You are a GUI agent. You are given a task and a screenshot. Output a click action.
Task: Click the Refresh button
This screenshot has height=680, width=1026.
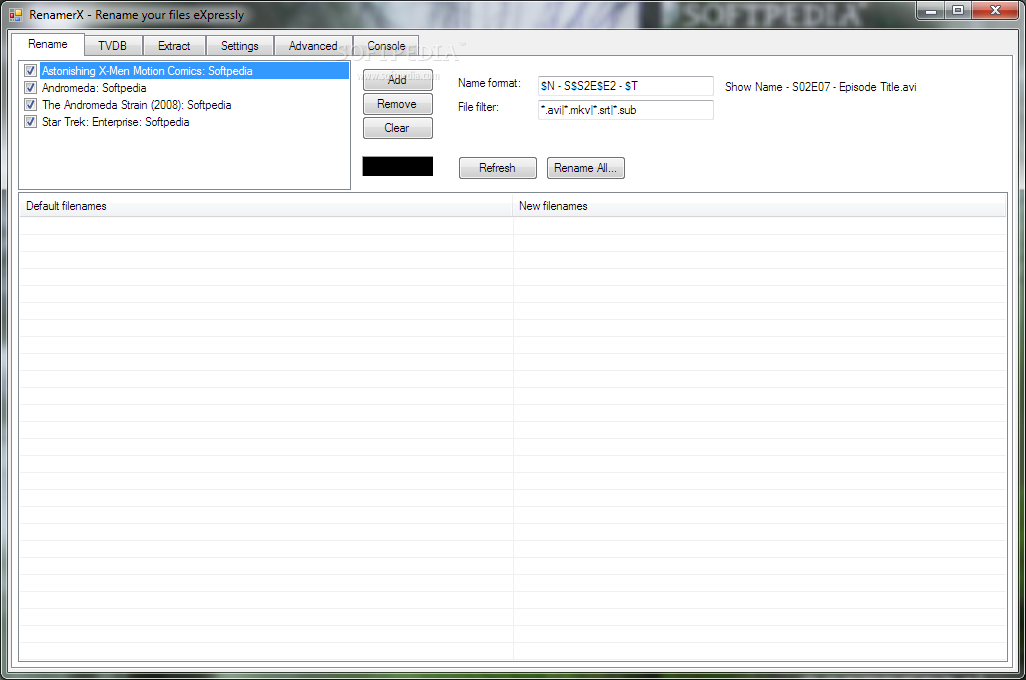pos(498,168)
